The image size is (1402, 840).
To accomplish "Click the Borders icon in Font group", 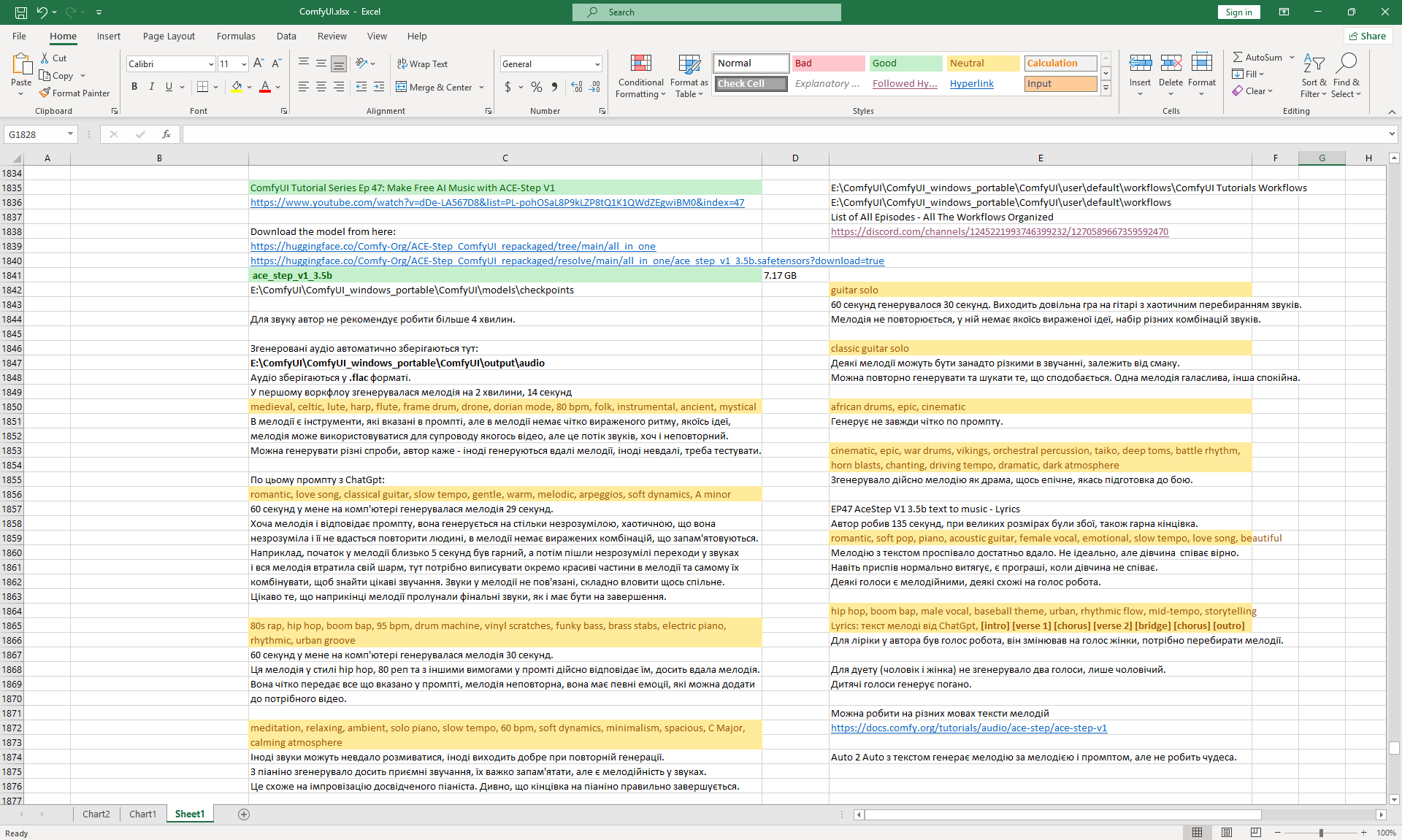I will [202, 87].
